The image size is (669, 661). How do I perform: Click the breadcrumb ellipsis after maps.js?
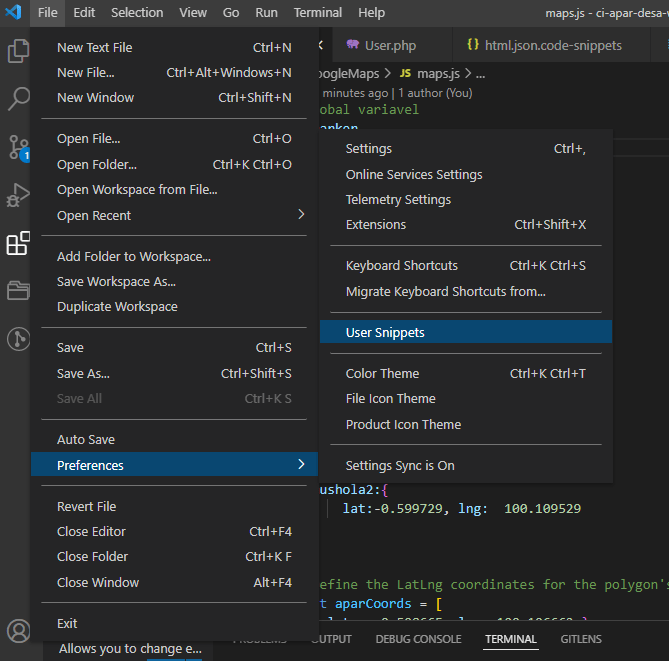point(480,74)
